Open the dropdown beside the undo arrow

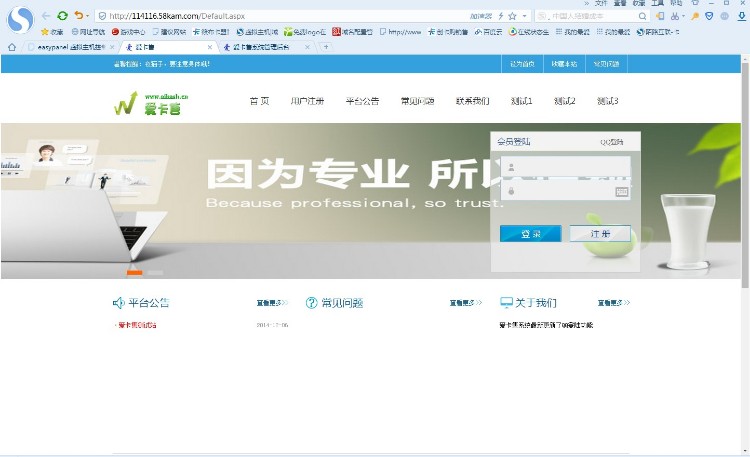[88, 16]
